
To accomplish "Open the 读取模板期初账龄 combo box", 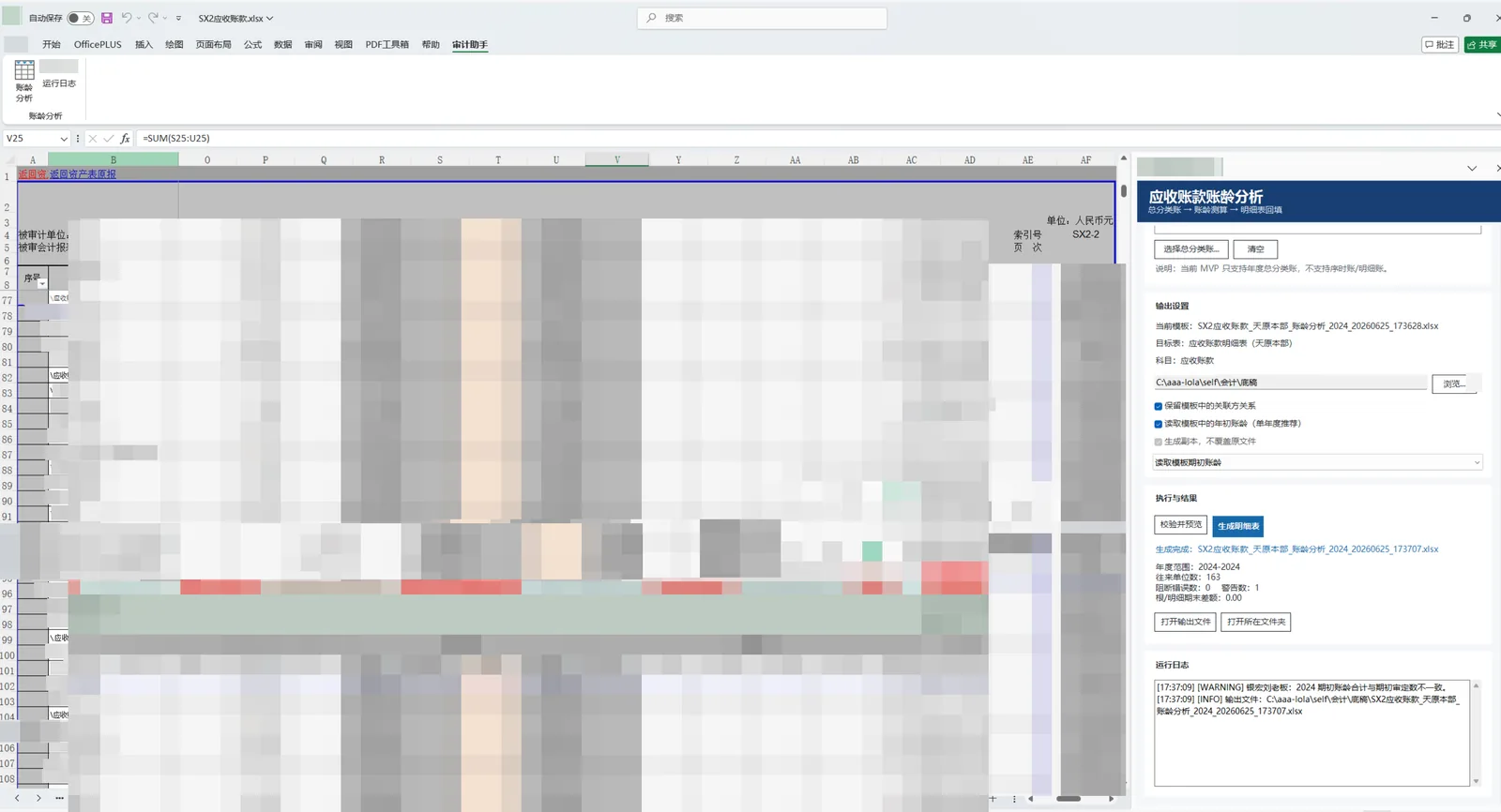I will 1318,462.
